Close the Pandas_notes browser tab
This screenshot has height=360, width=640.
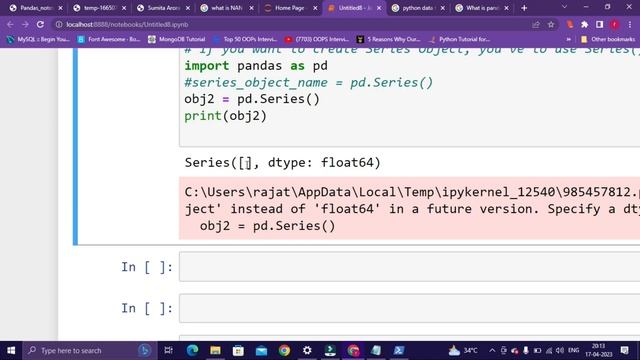(60, 8)
